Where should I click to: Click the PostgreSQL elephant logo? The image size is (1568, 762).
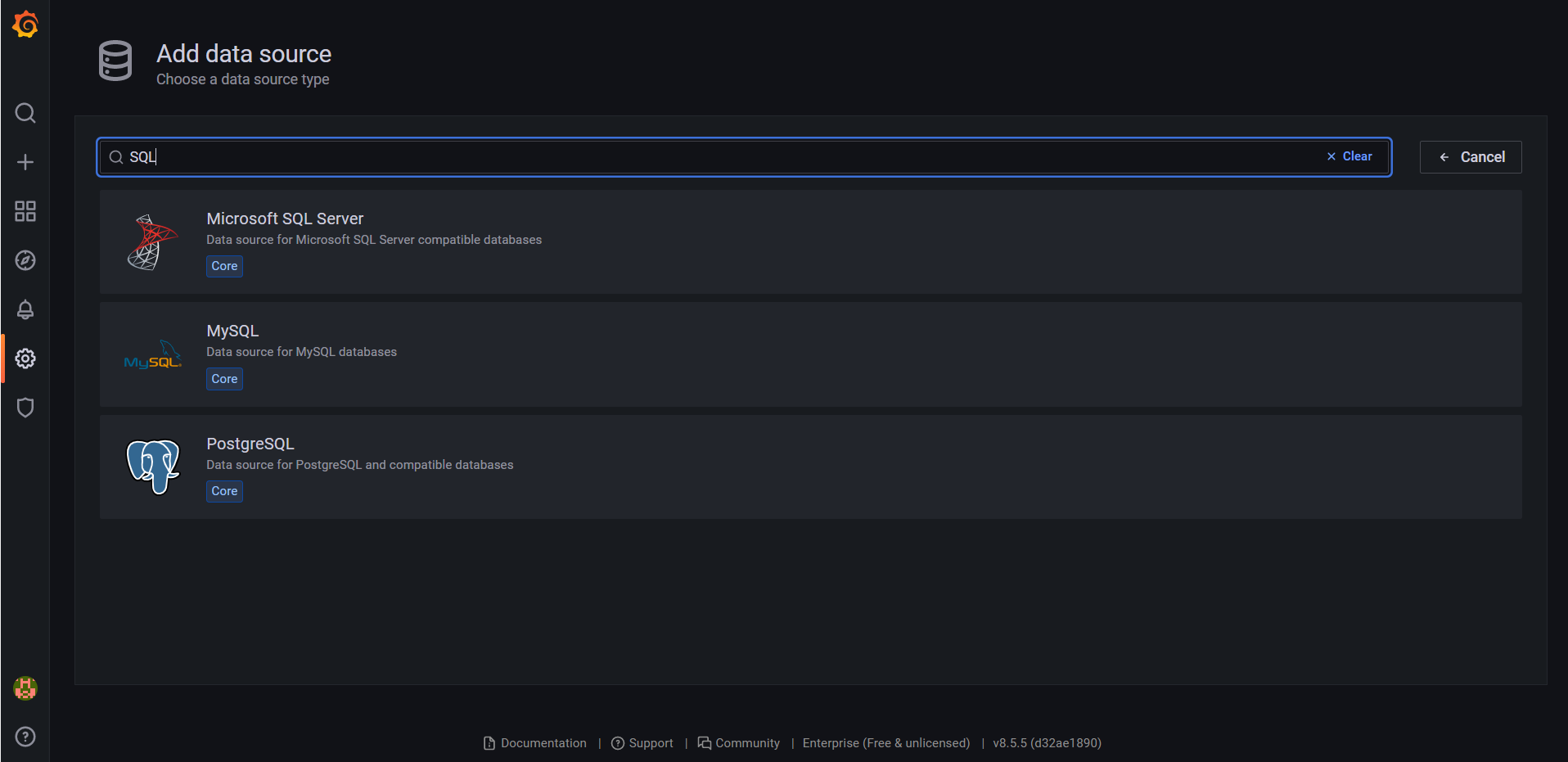point(153,467)
